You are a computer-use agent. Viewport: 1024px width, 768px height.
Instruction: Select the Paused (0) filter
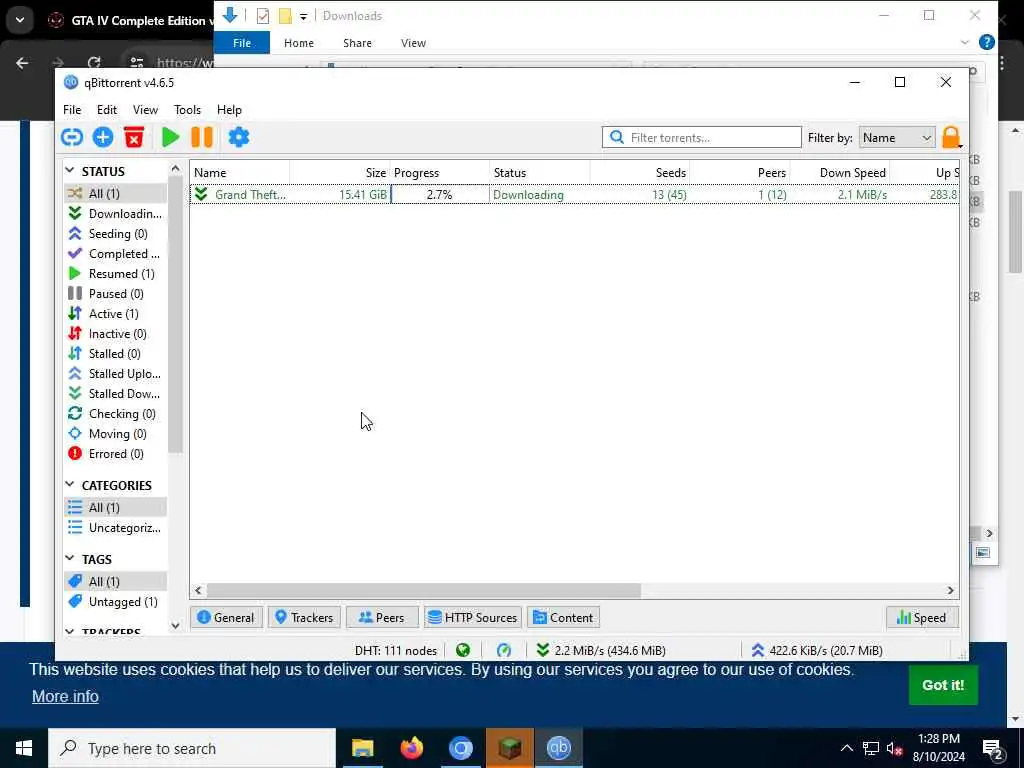(x=116, y=294)
